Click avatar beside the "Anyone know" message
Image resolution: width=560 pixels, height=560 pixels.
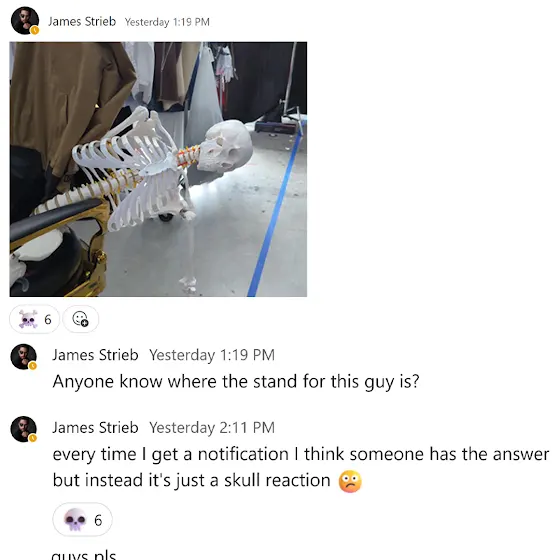[x=24, y=356]
